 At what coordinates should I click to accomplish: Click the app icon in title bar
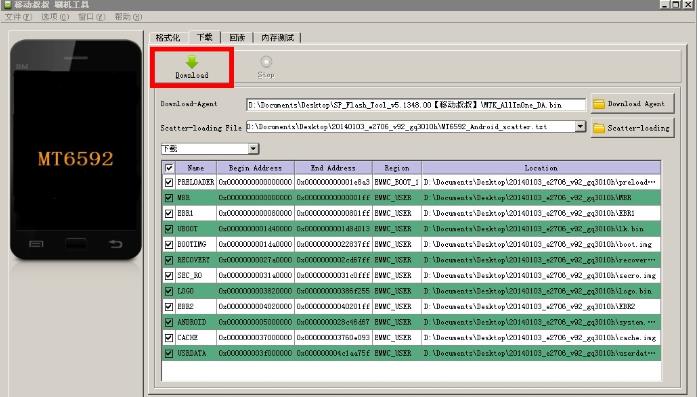click(x=8, y=4)
